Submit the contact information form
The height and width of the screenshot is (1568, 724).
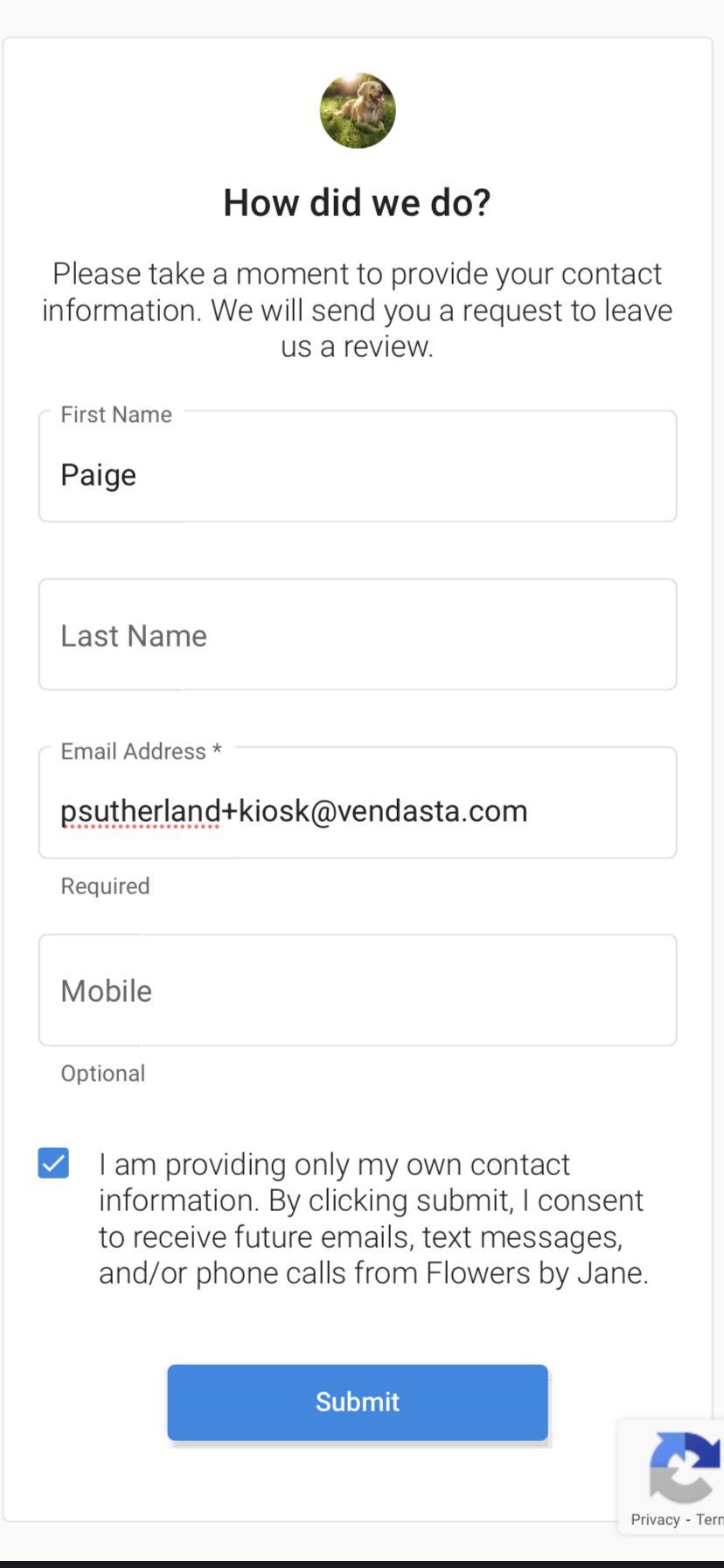[358, 1402]
